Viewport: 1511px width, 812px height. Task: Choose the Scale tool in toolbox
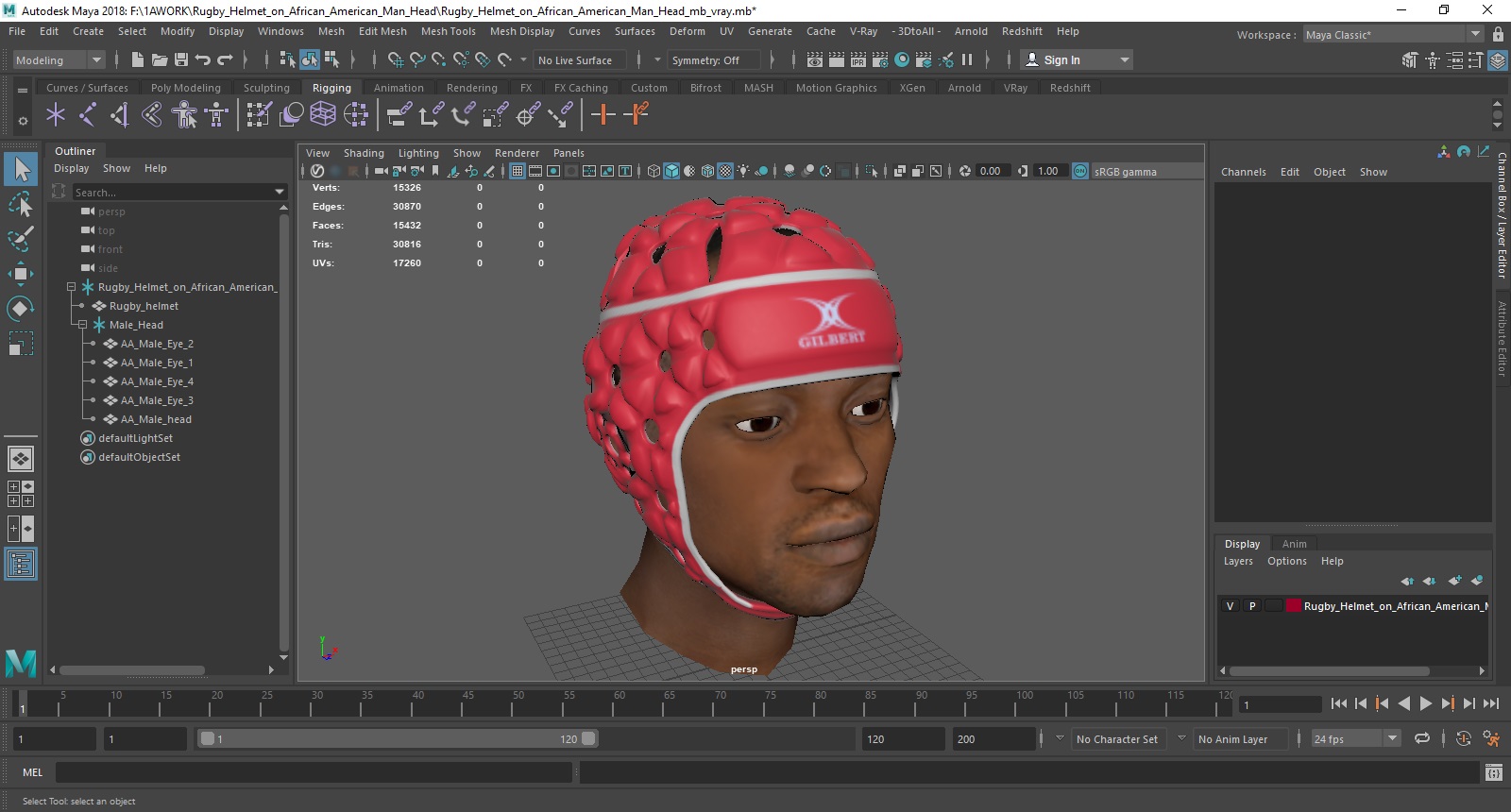pyautogui.click(x=21, y=343)
